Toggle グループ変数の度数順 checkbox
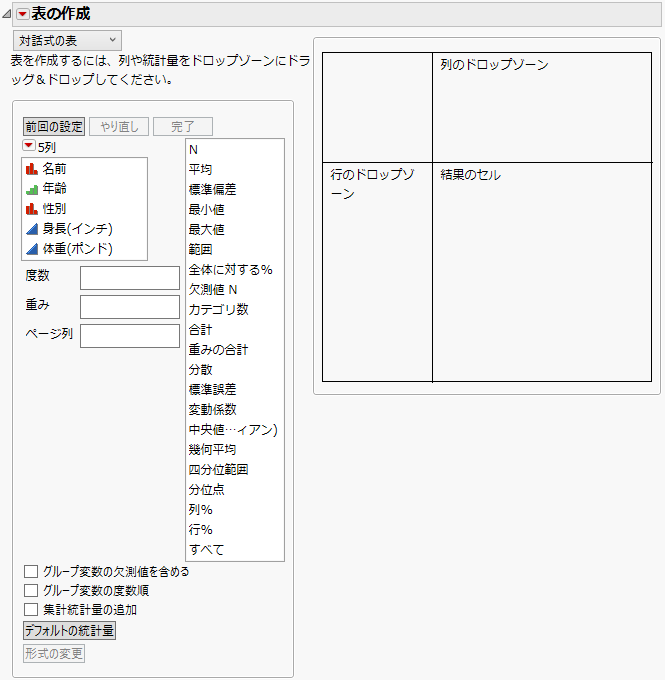The image size is (665, 680). point(31,591)
